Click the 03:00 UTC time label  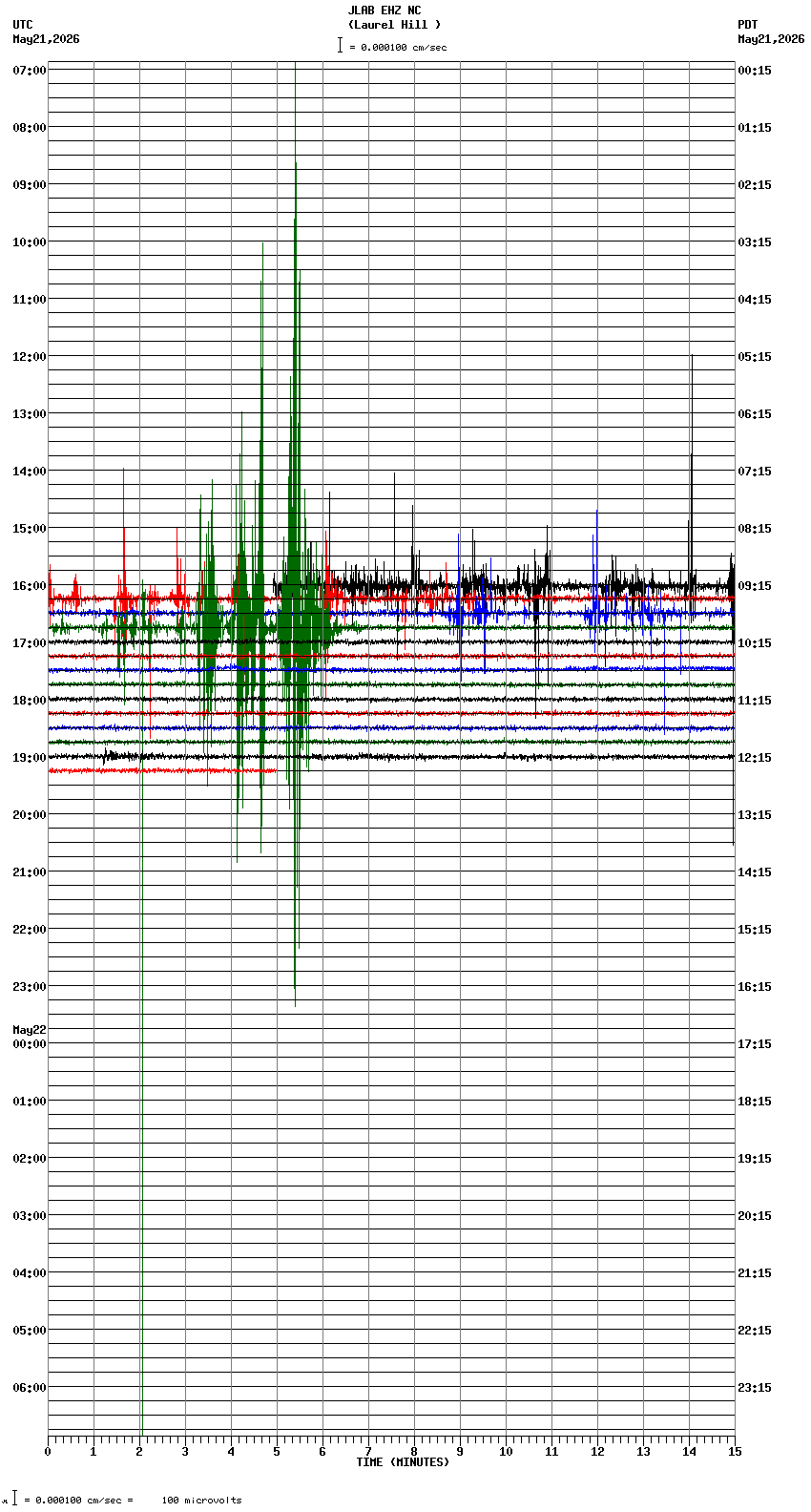click(30, 1216)
